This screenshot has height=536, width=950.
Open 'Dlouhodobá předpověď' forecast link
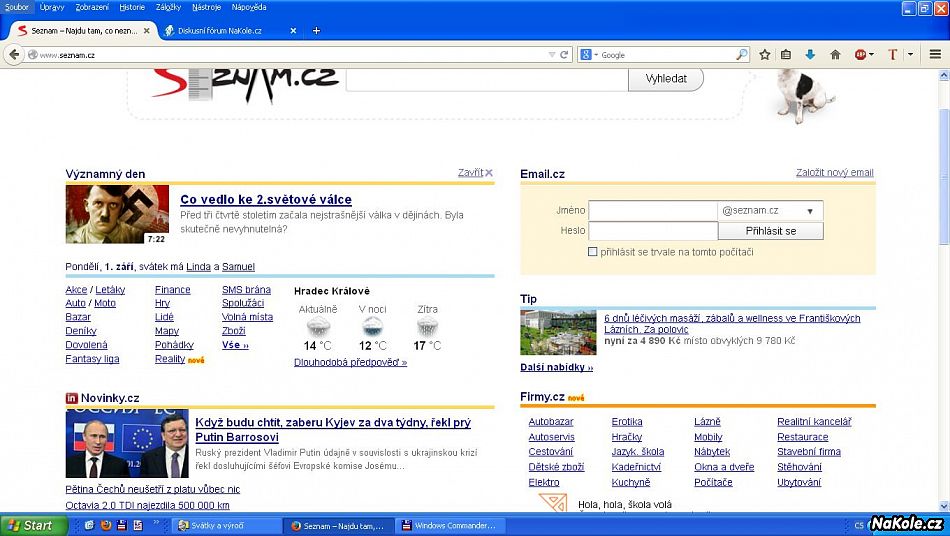[350, 362]
